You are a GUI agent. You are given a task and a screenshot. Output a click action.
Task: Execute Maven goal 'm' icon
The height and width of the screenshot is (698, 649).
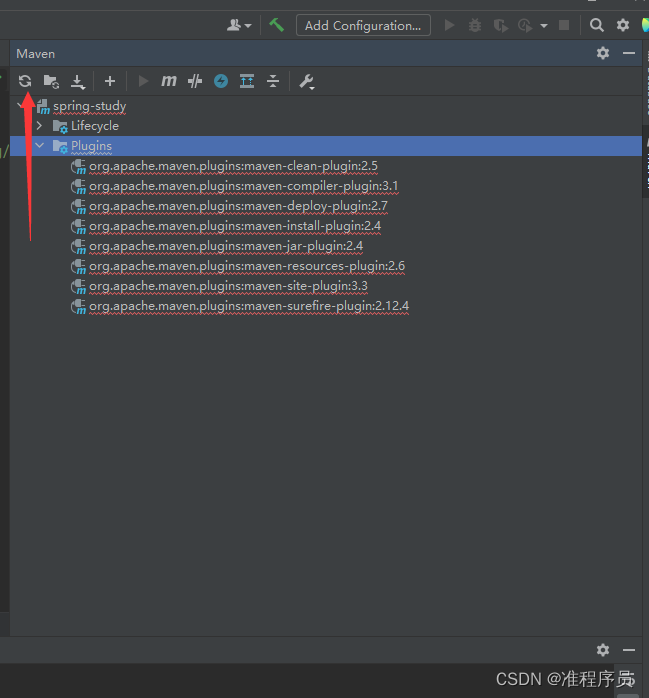(169, 81)
